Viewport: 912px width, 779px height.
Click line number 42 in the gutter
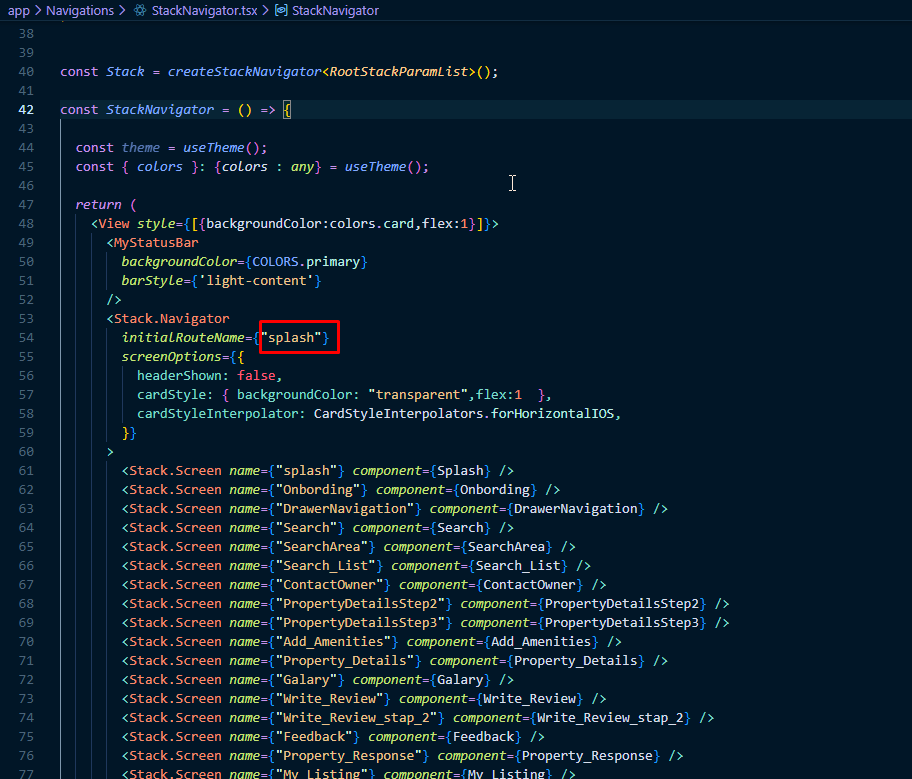(26, 110)
